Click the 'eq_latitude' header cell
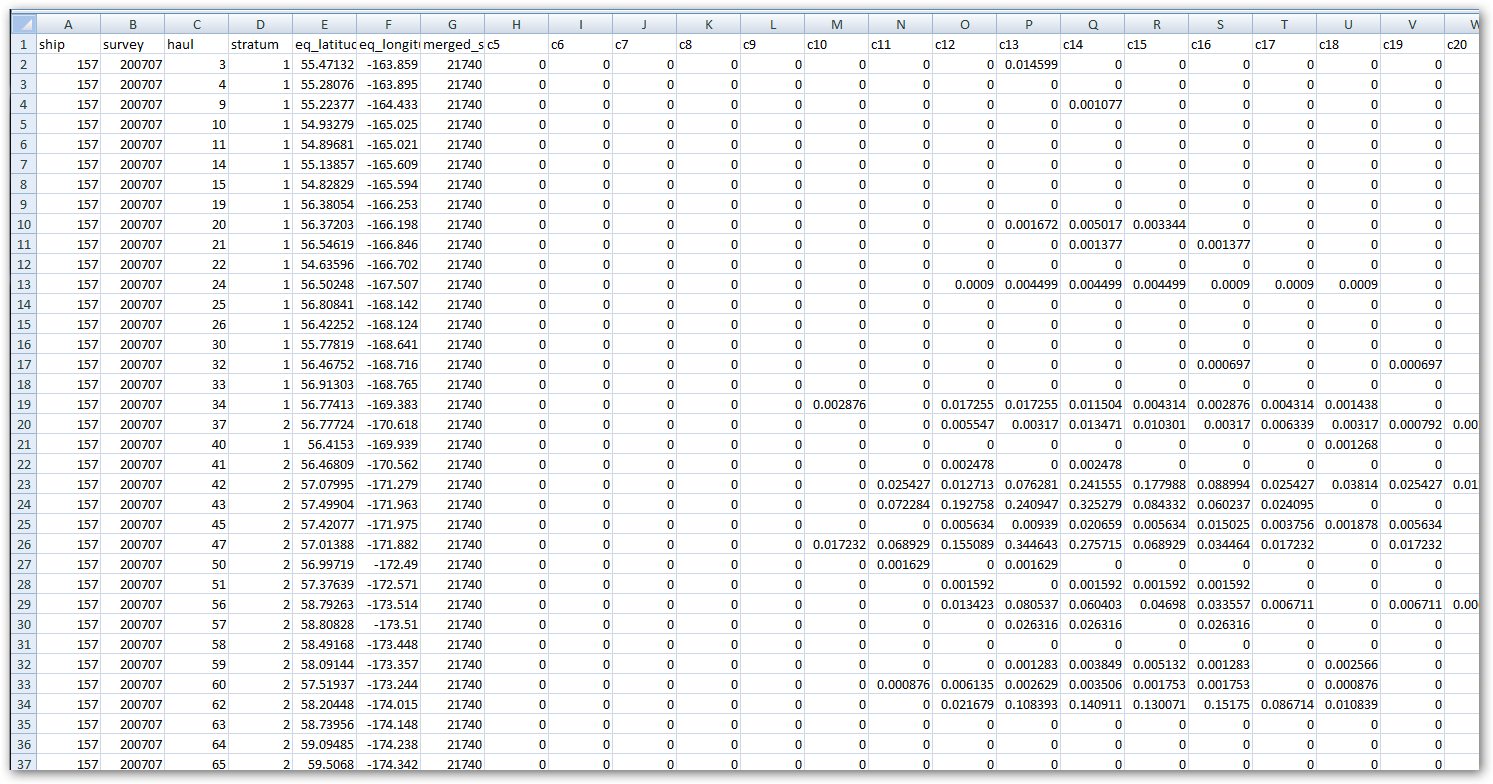Image resolution: width=1493 pixels, height=784 pixels. tap(324, 44)
